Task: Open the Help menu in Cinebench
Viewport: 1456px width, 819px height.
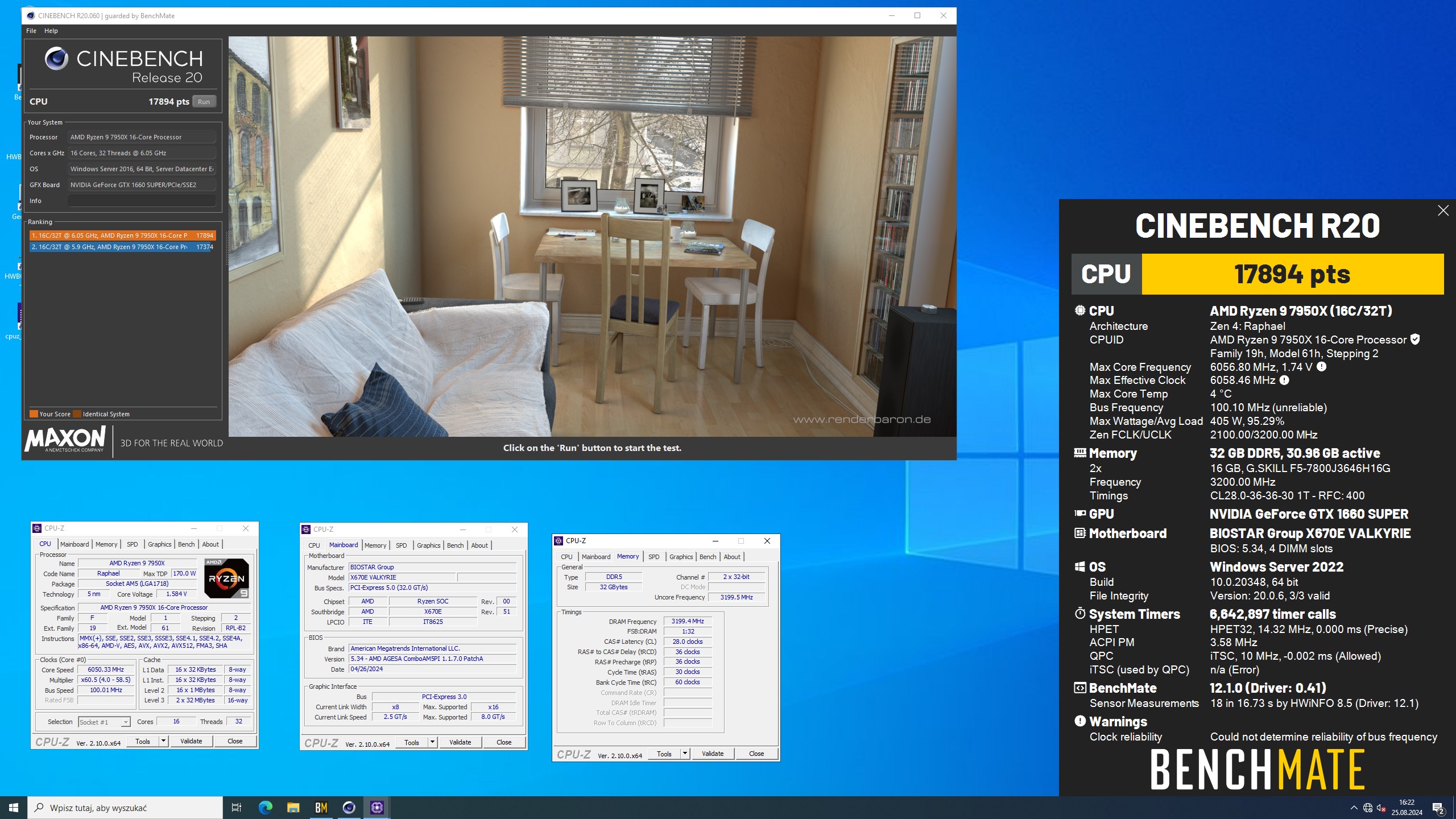Action: (x=51, y=31)
